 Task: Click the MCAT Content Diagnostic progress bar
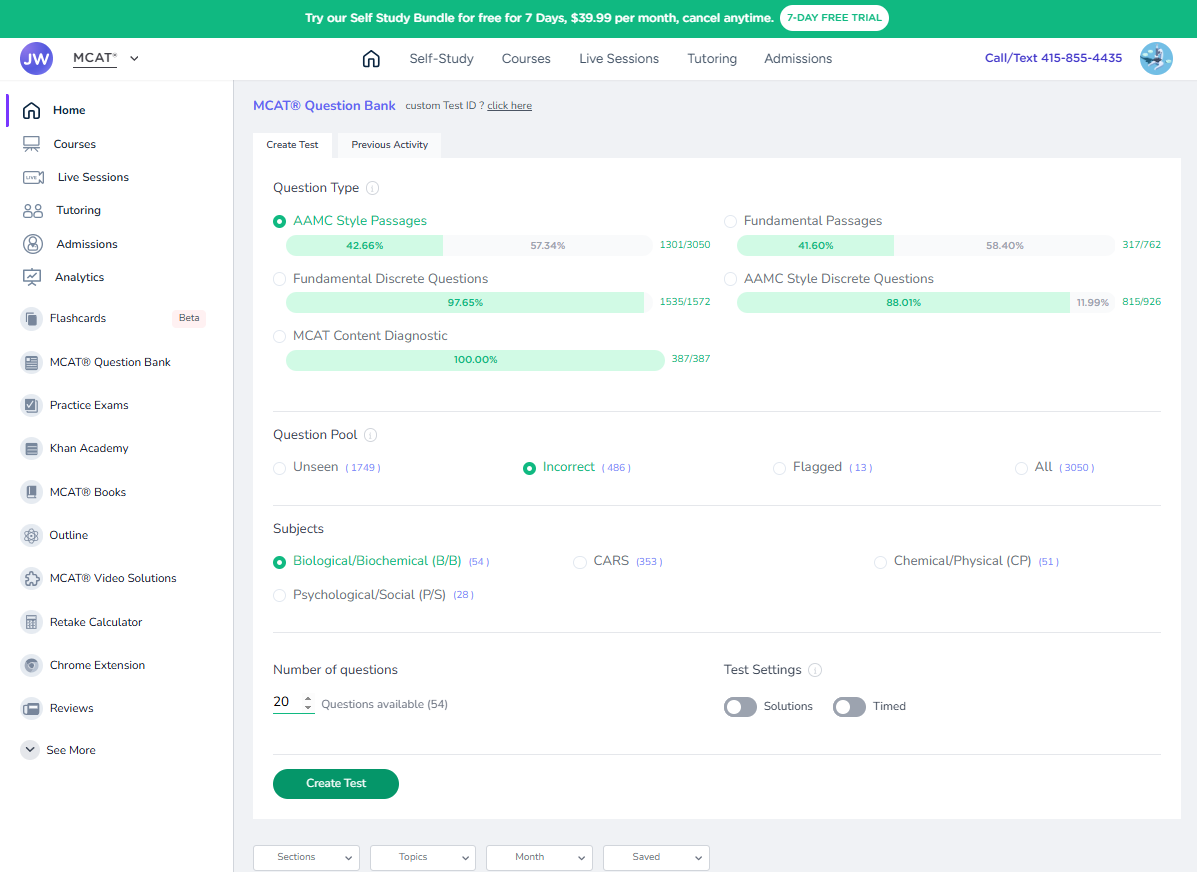(476, 360)
